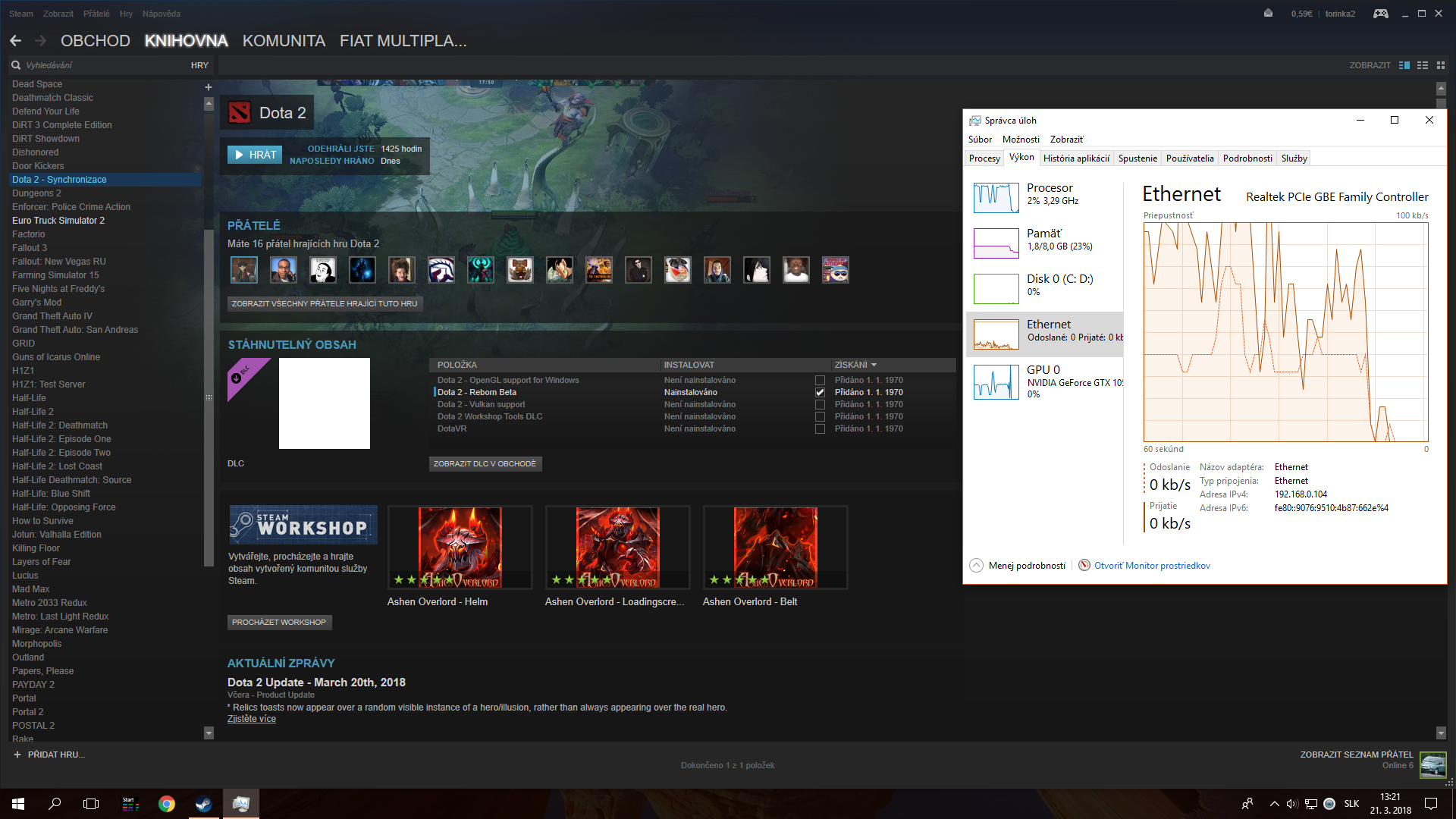The image size is (1456, 819).
Task: Click the plus icon above game list
Action: [x=209, y=87]
